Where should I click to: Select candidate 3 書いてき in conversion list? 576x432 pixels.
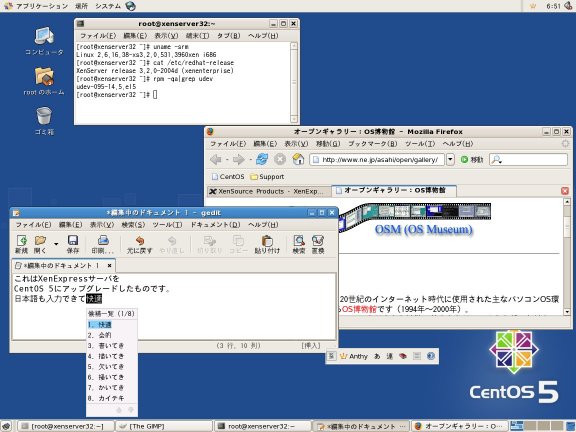[x=112, y=346]
